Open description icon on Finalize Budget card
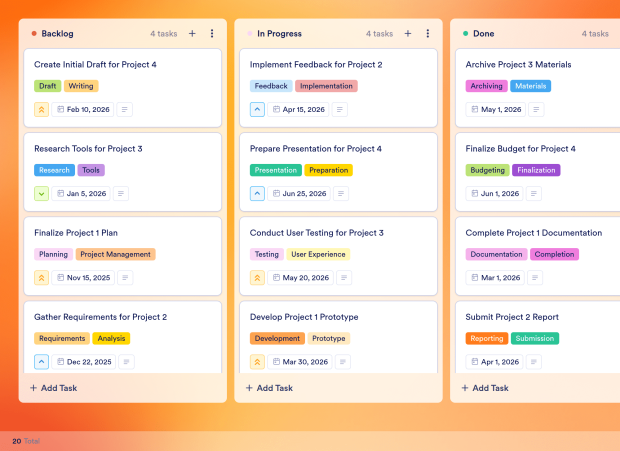 (x=534, y=194)
